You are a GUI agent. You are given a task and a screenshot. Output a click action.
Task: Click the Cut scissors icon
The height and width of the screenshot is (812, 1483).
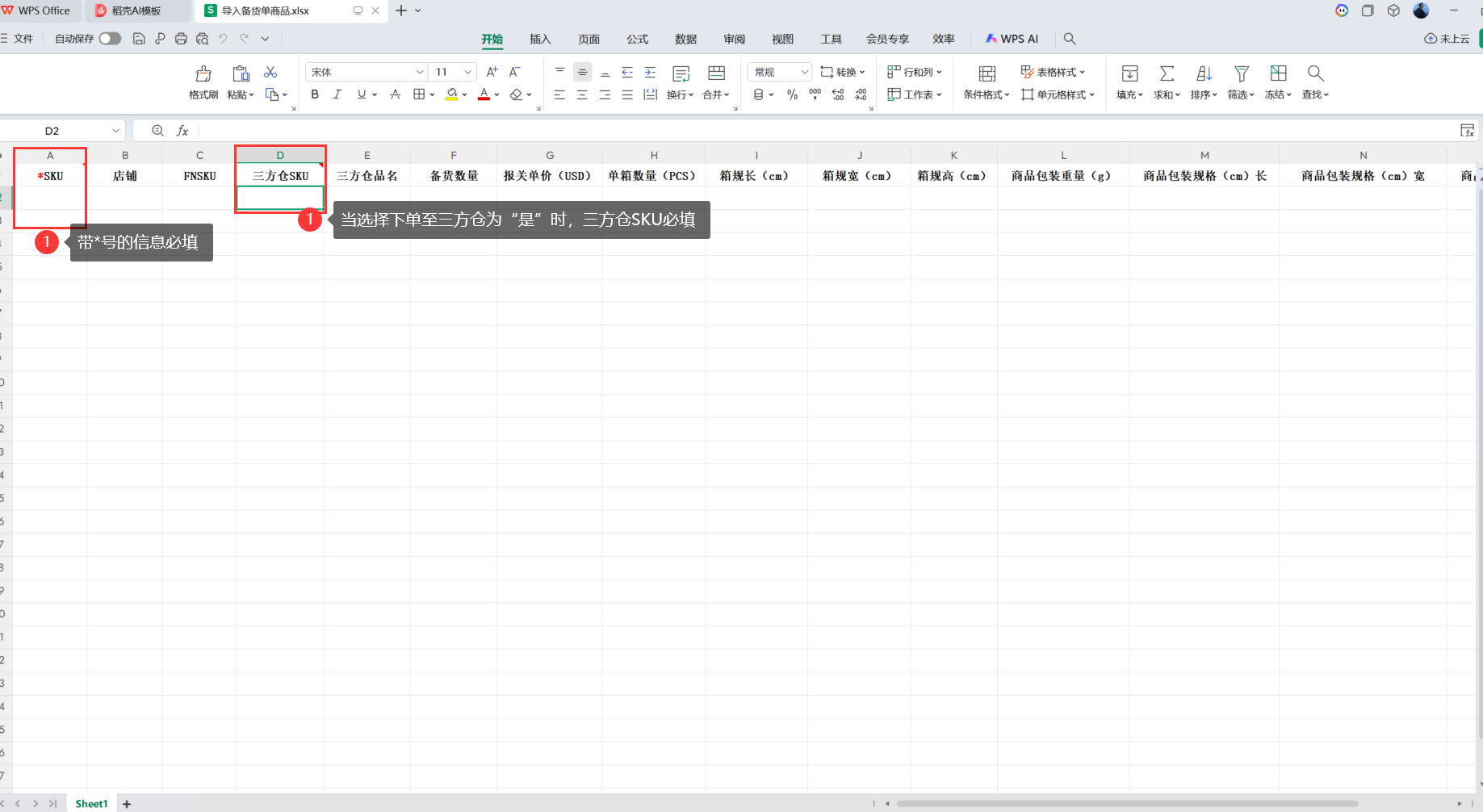coord(270,73)
